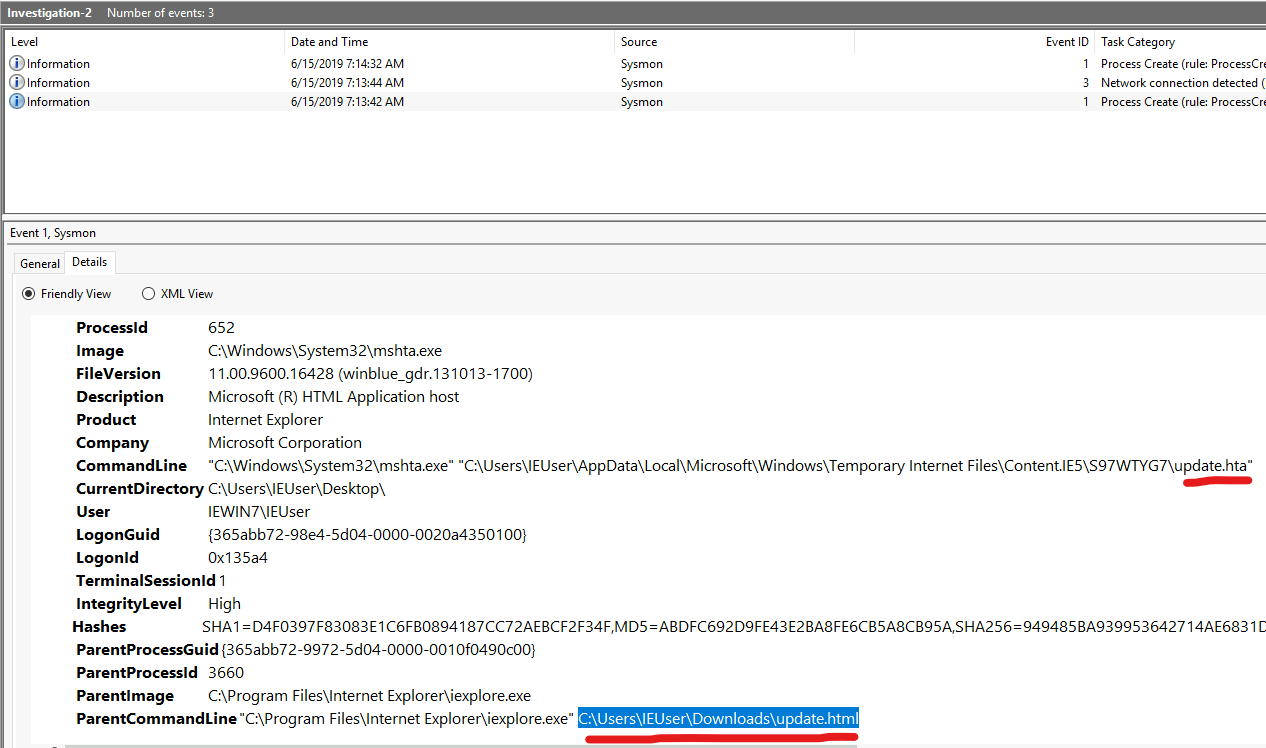Image resolution: width=1266 pixels, height=748 pixels.
Task: Click the ParentProcessGuid value
Action: pos(378,650)
